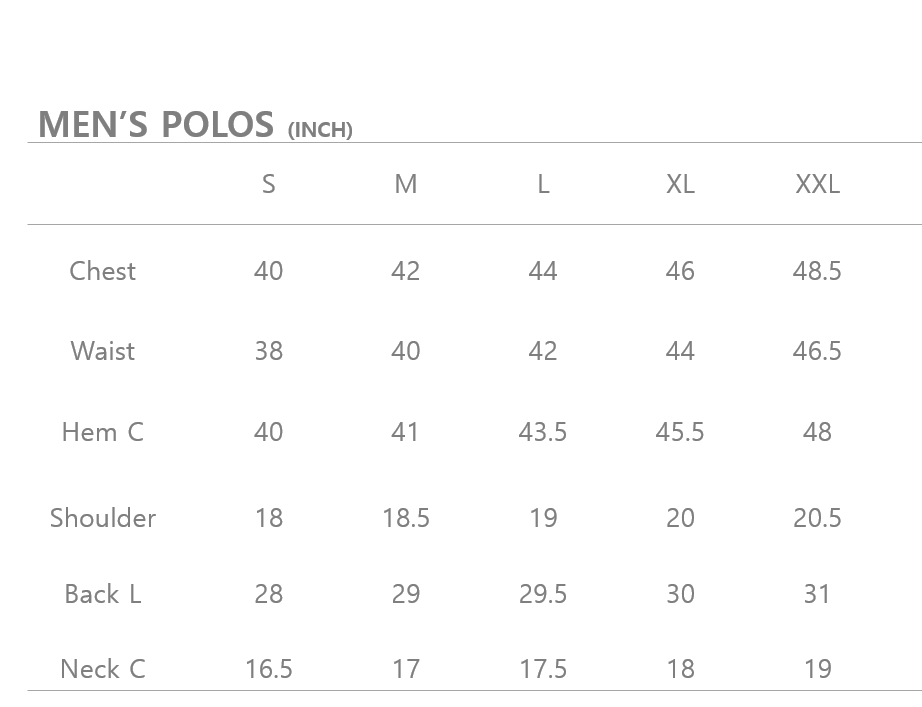Click the Shoulder row label
922x707 pixels.
(x=103, y=518)
